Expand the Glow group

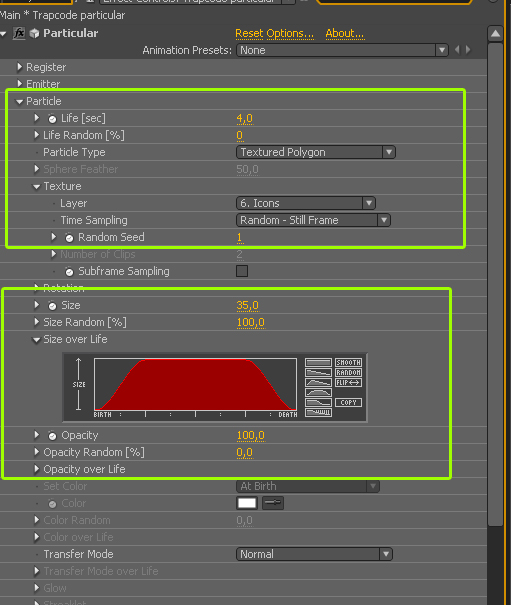[x=37, y=588]
